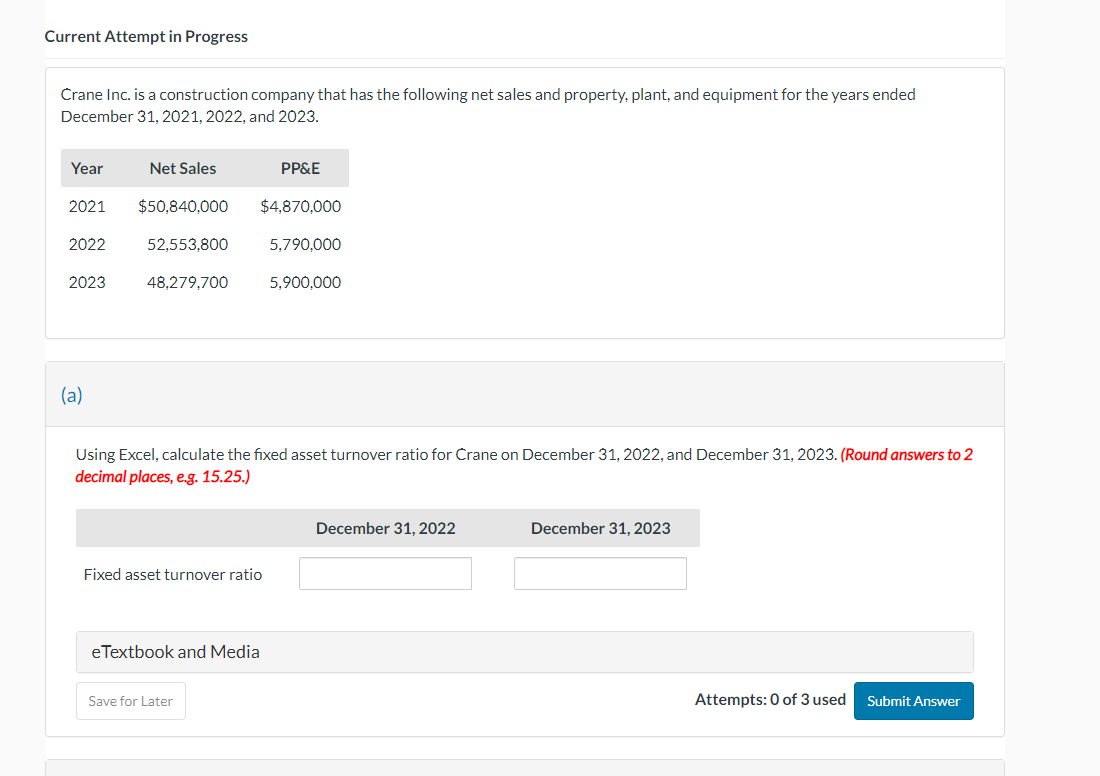
Task: Click the Attempts: 0 of 3 used text
Action: coord(770,700)
